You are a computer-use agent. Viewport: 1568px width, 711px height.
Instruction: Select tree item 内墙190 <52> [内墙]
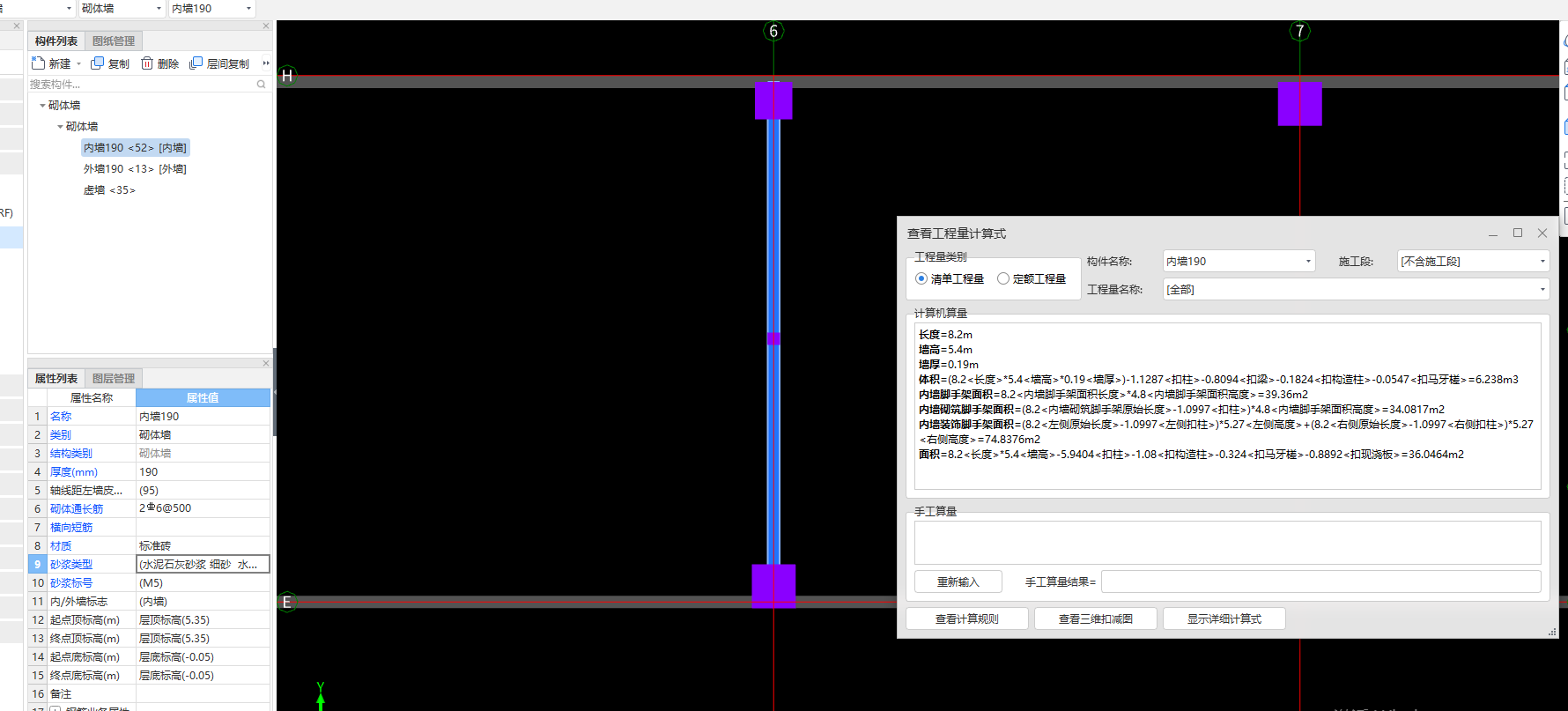point(135,148)
